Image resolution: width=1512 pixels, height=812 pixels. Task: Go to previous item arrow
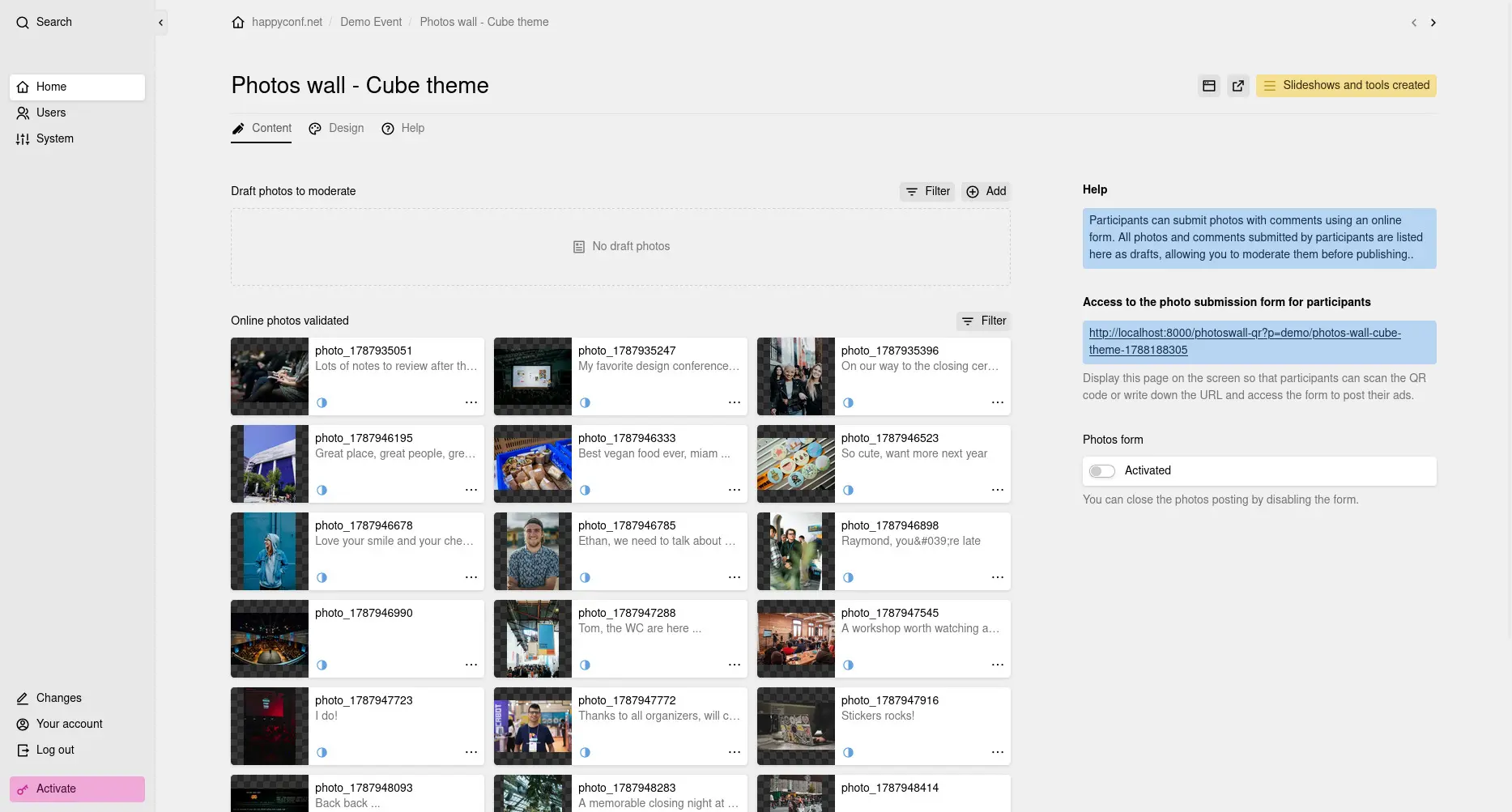pyautogui.click(x=1414, y=23)
